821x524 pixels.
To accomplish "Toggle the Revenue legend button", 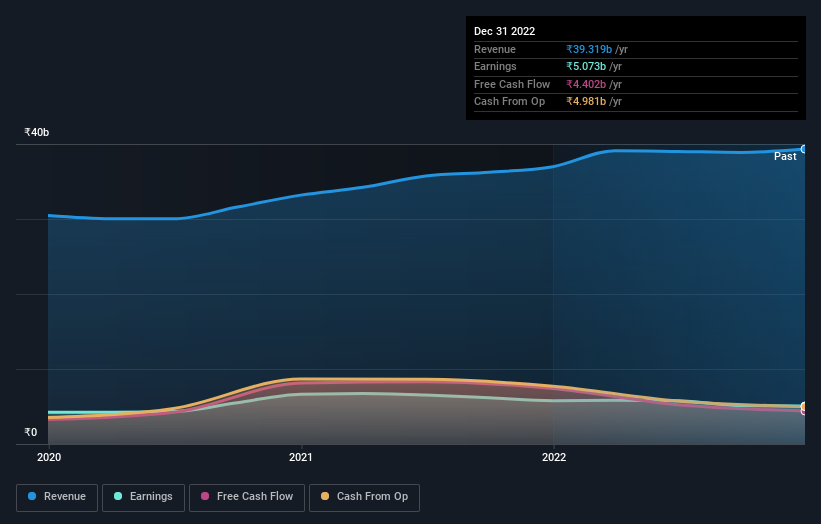I will (x=57, y=497).
